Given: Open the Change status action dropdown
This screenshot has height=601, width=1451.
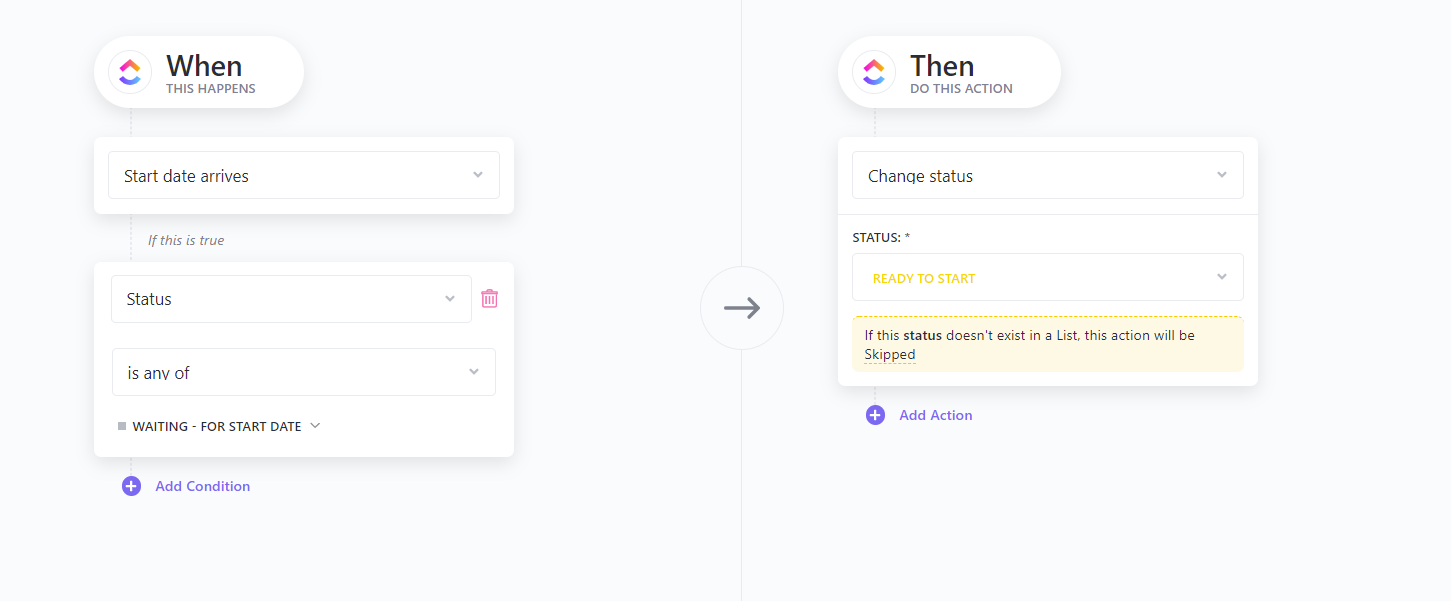Looking at the screenshot, I should coord(1048,175).
